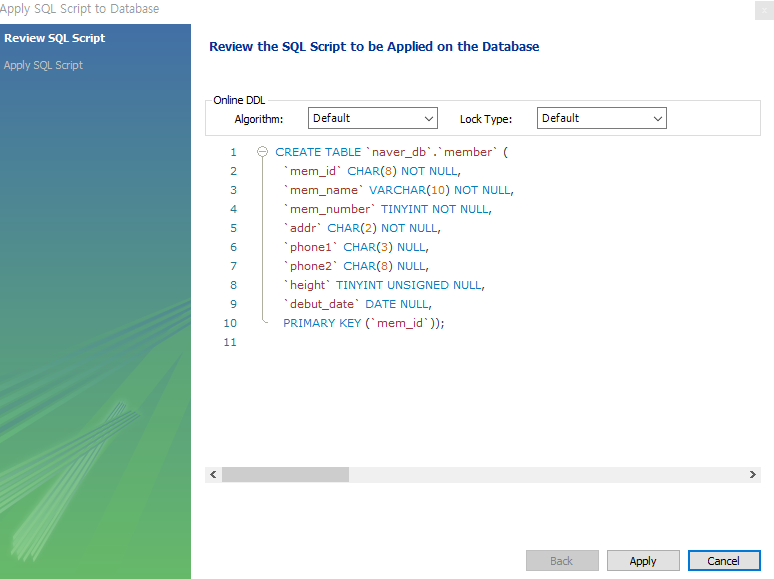Click the PRIMARY KEY line
The height and width of the screenshot is (579, 774).
pyautogui.click(x=364, y=323)
